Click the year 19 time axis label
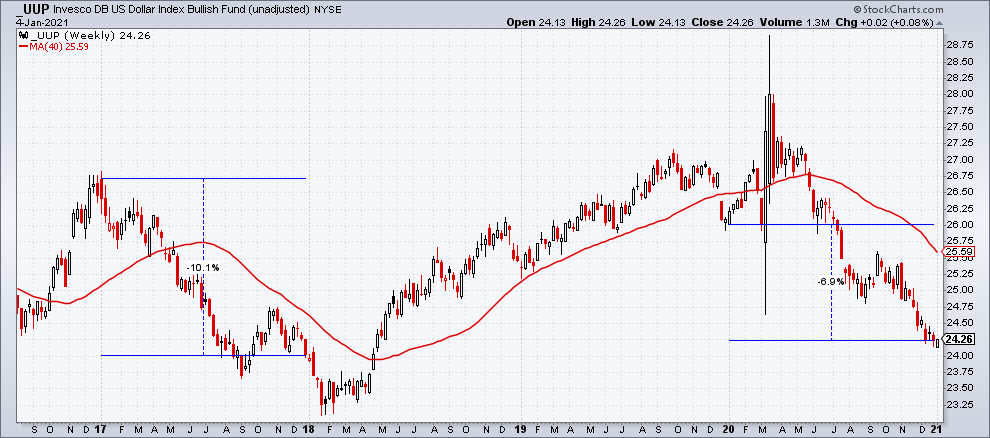 tap(519, 429)
